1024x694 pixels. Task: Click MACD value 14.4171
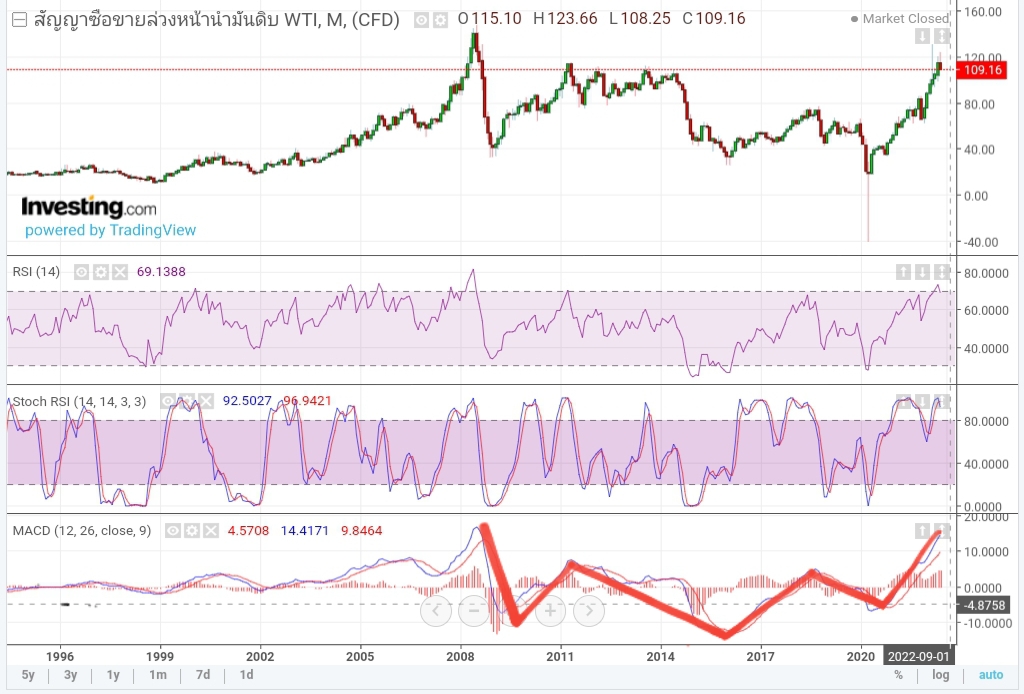tap(305, 531)
